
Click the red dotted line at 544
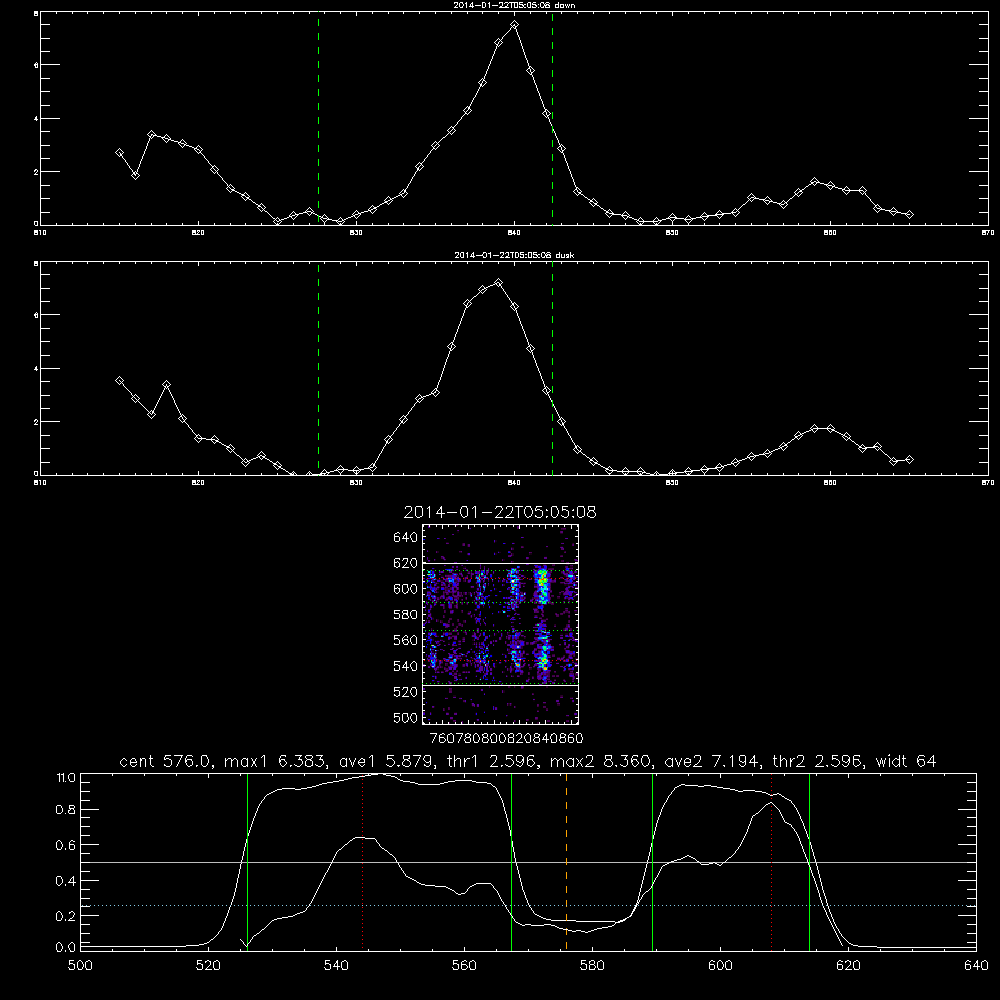362,862
